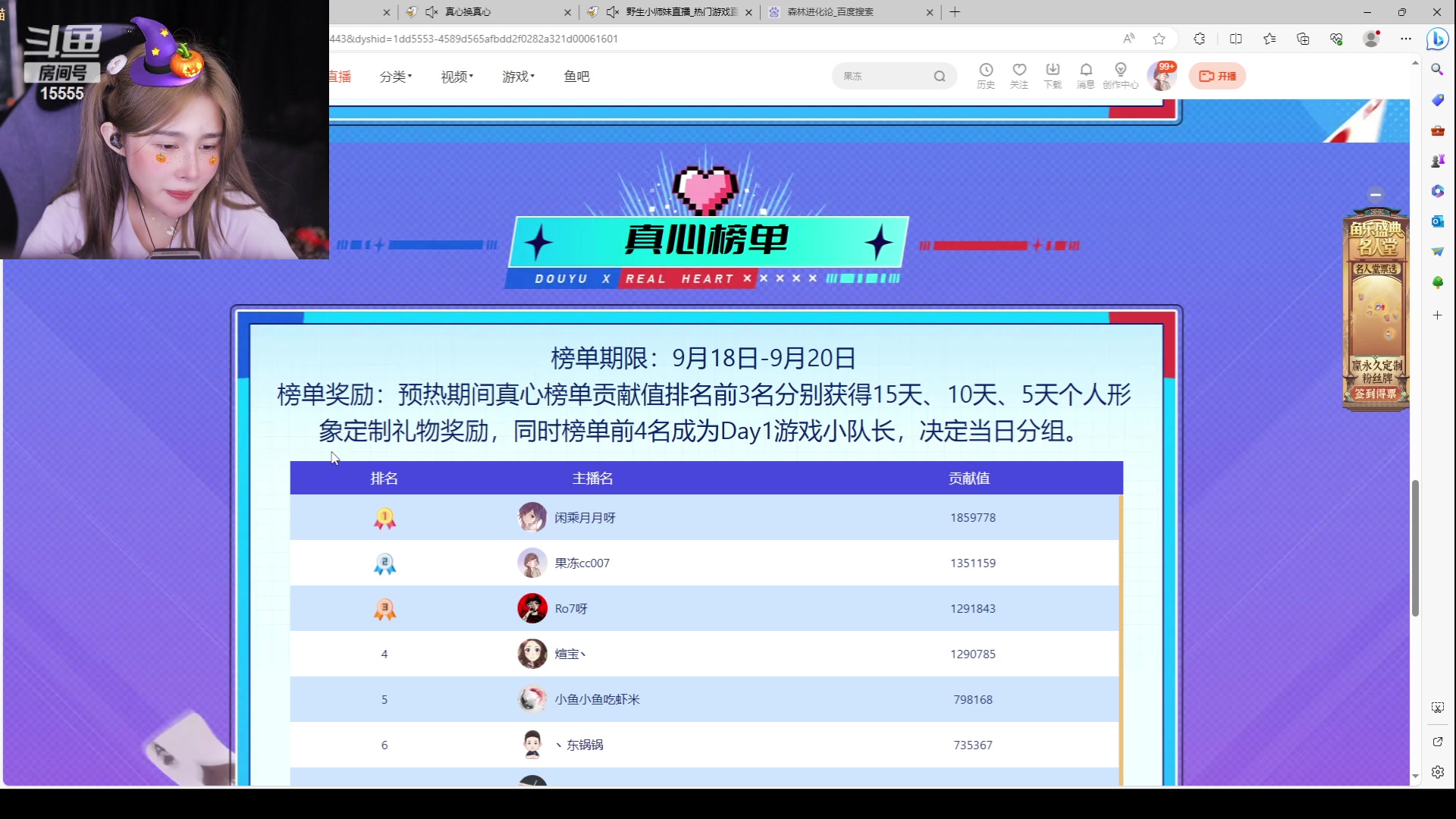Open the sidebar green tree icon

click(1437, 282)
